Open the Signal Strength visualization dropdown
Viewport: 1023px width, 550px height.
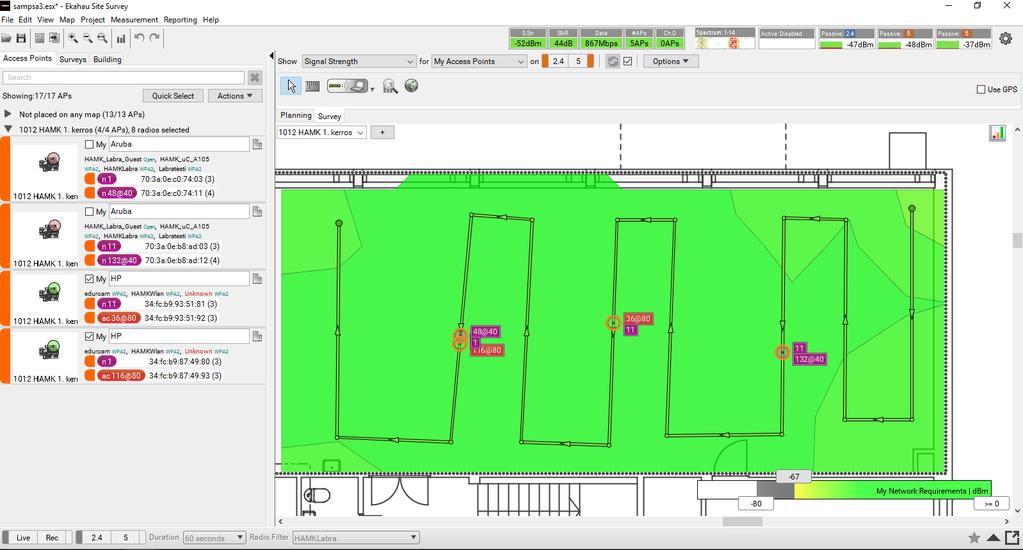click(358, 61)
